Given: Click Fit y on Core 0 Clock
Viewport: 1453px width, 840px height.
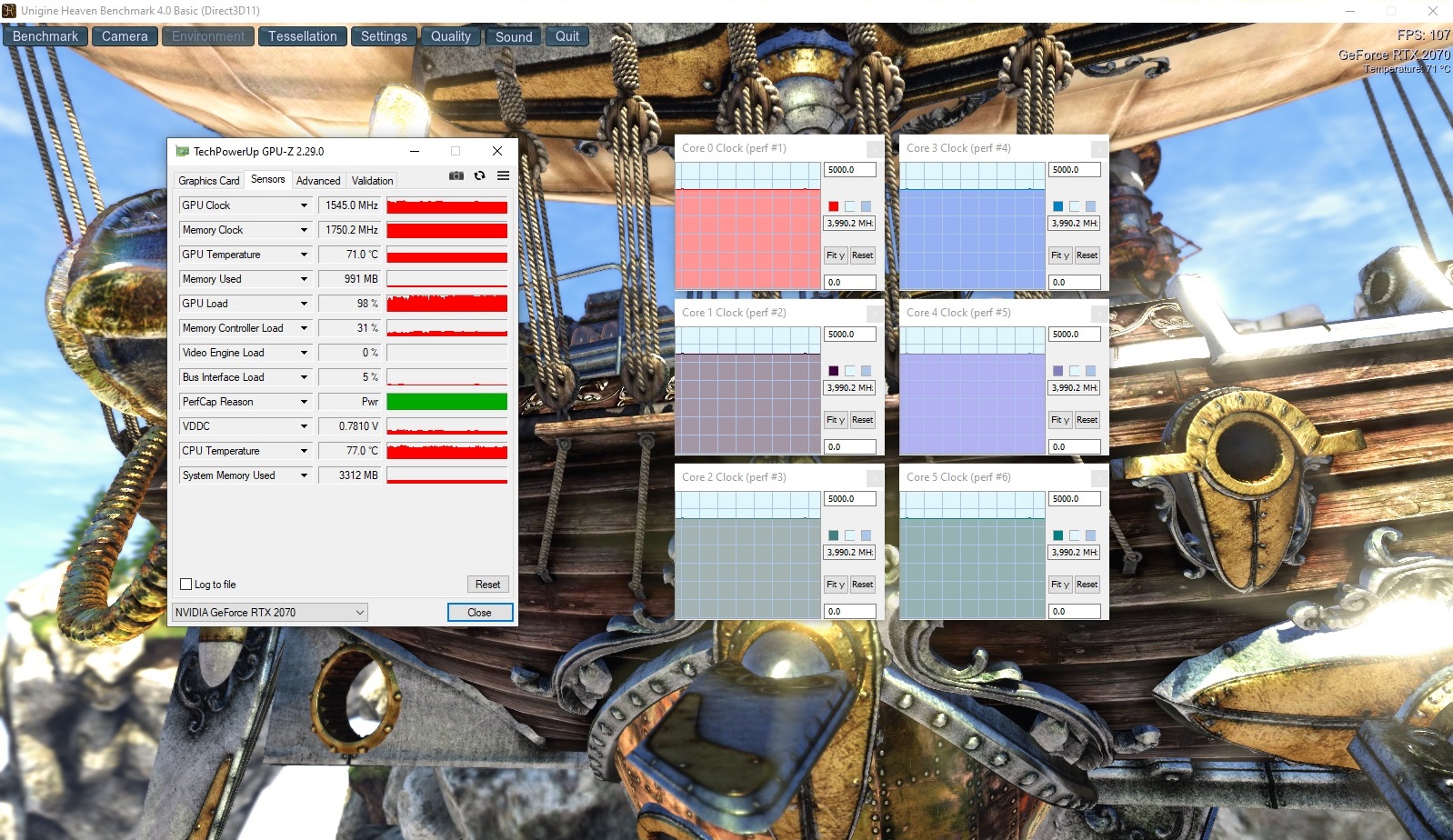Looking at the screenshot, I should (x=836, y=255).
